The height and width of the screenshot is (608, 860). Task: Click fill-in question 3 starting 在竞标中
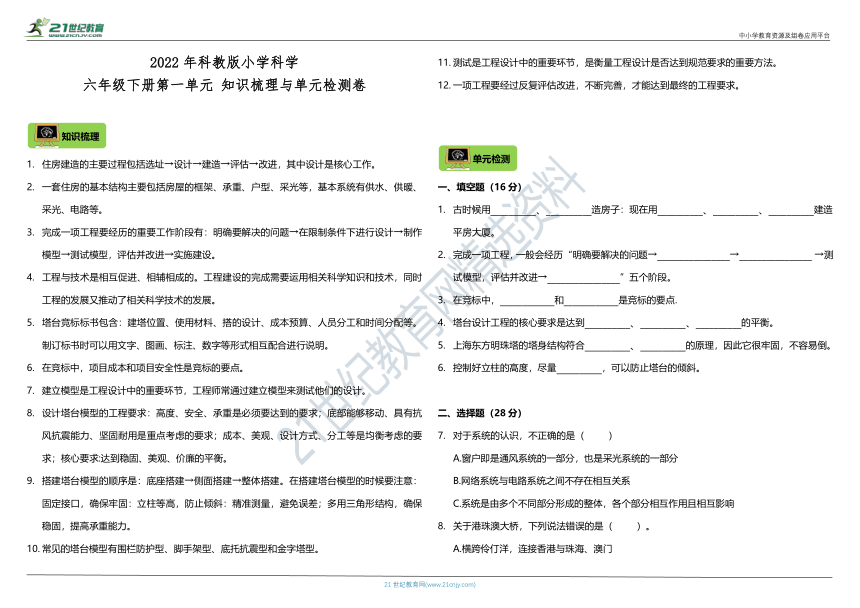pyautogui.click(x=558, y=300)
